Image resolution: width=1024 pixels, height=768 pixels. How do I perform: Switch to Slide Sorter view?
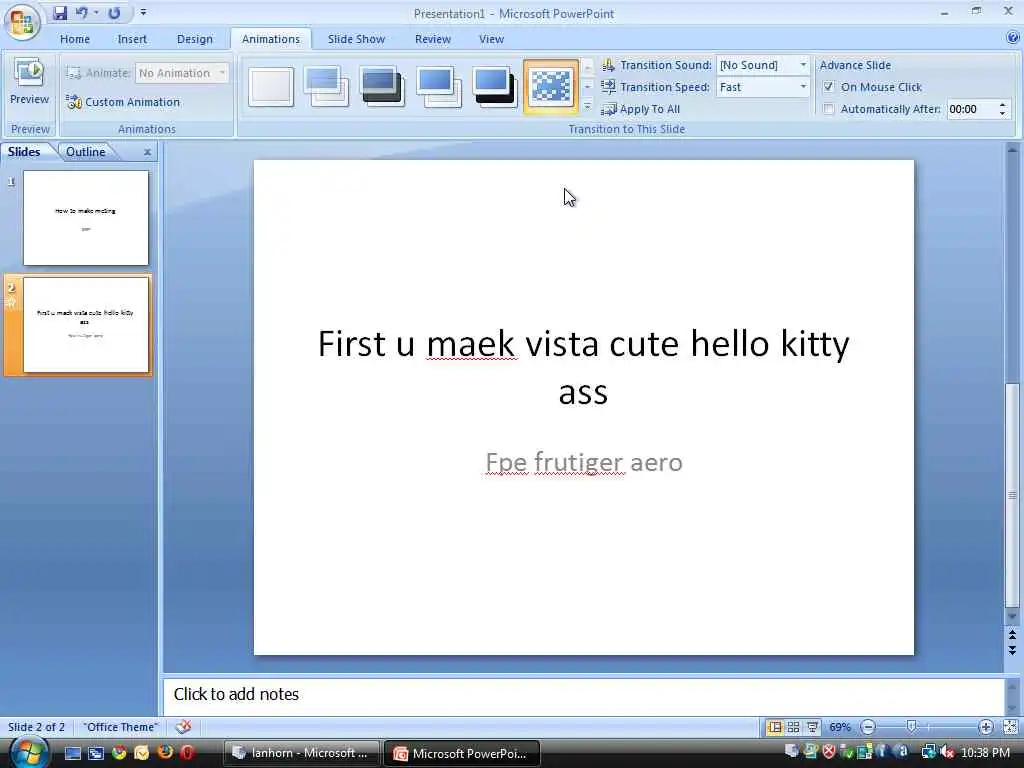click(793, 727)
